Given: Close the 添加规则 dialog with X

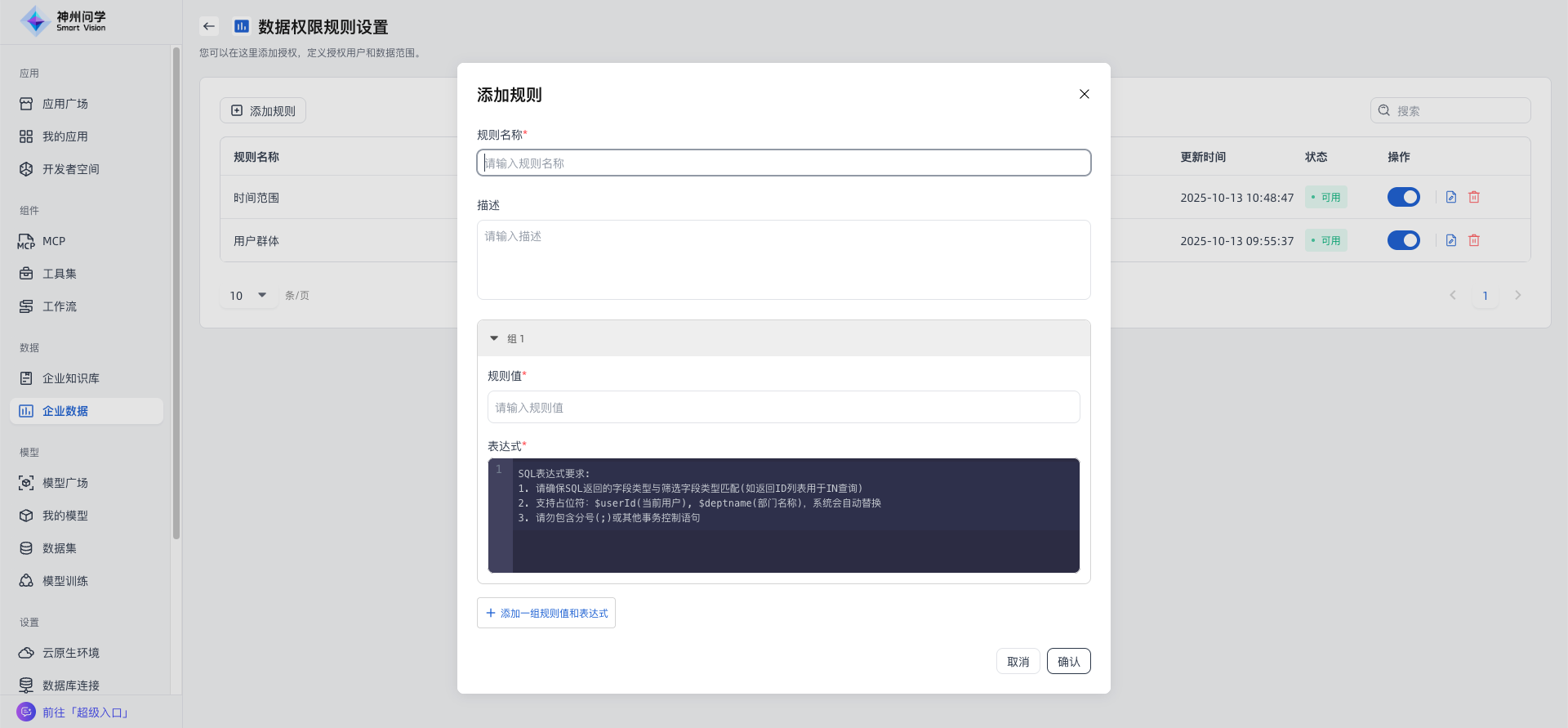Looking at the screenshot, I should (1084, 94).
